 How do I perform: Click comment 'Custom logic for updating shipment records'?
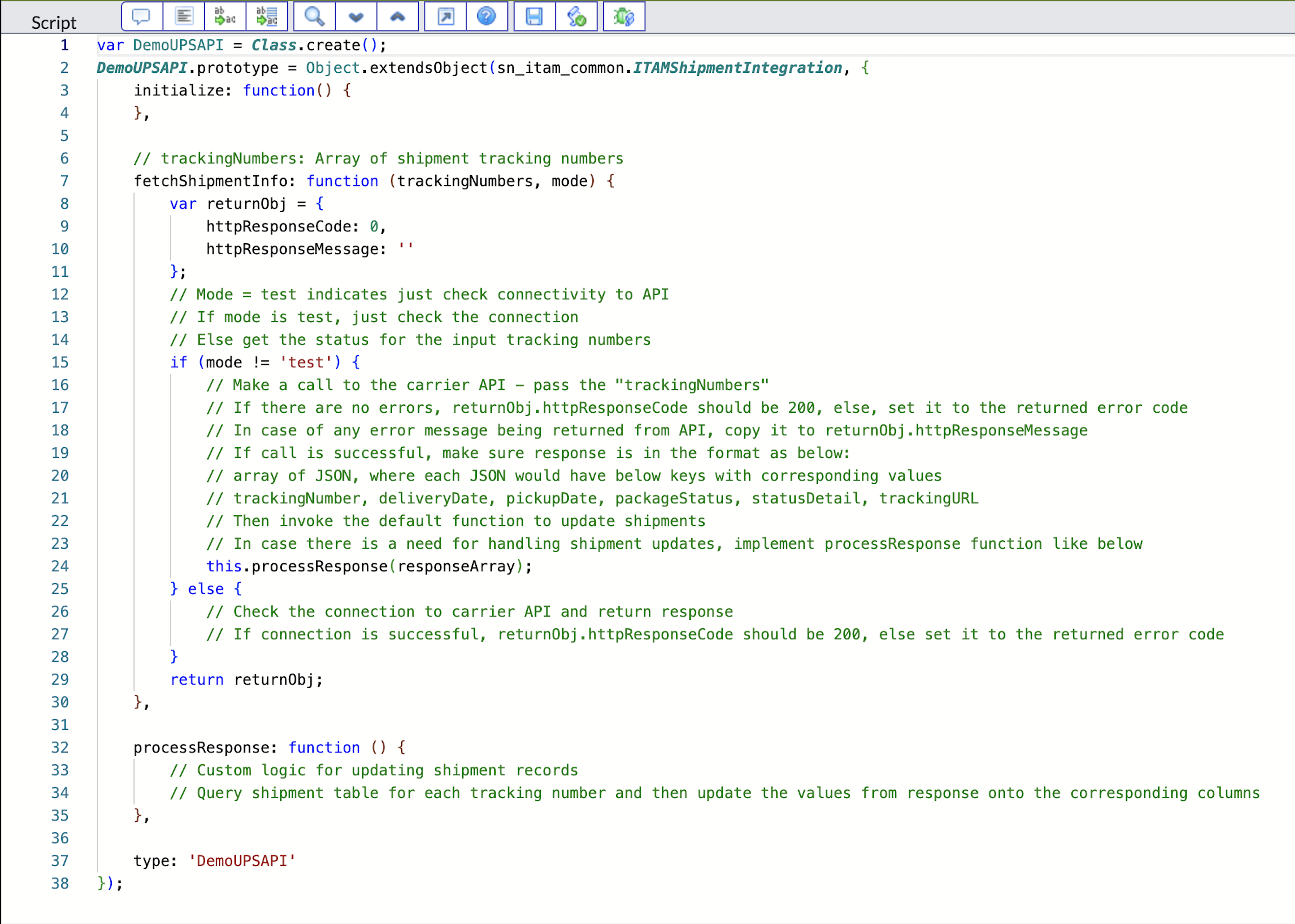[374, 770]
